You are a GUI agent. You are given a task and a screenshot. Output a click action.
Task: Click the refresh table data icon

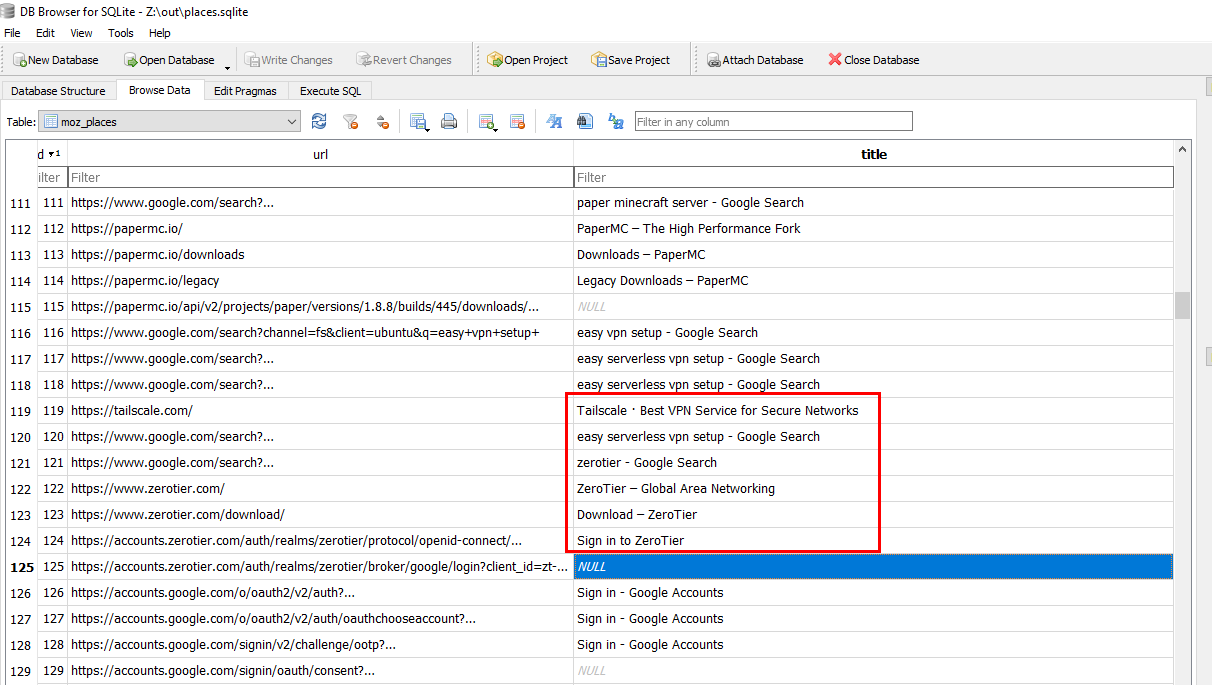[319, 122]
